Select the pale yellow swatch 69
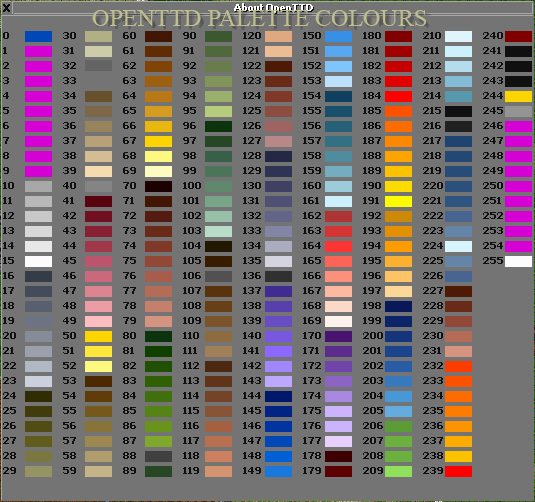Viewport: 535px width, 502px height. [159, 172]
